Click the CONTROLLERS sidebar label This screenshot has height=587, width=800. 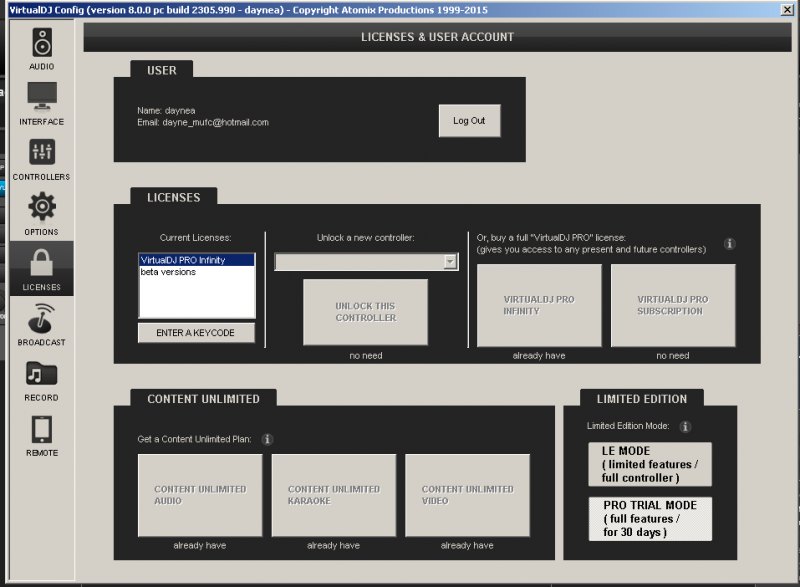click(41, 177)
